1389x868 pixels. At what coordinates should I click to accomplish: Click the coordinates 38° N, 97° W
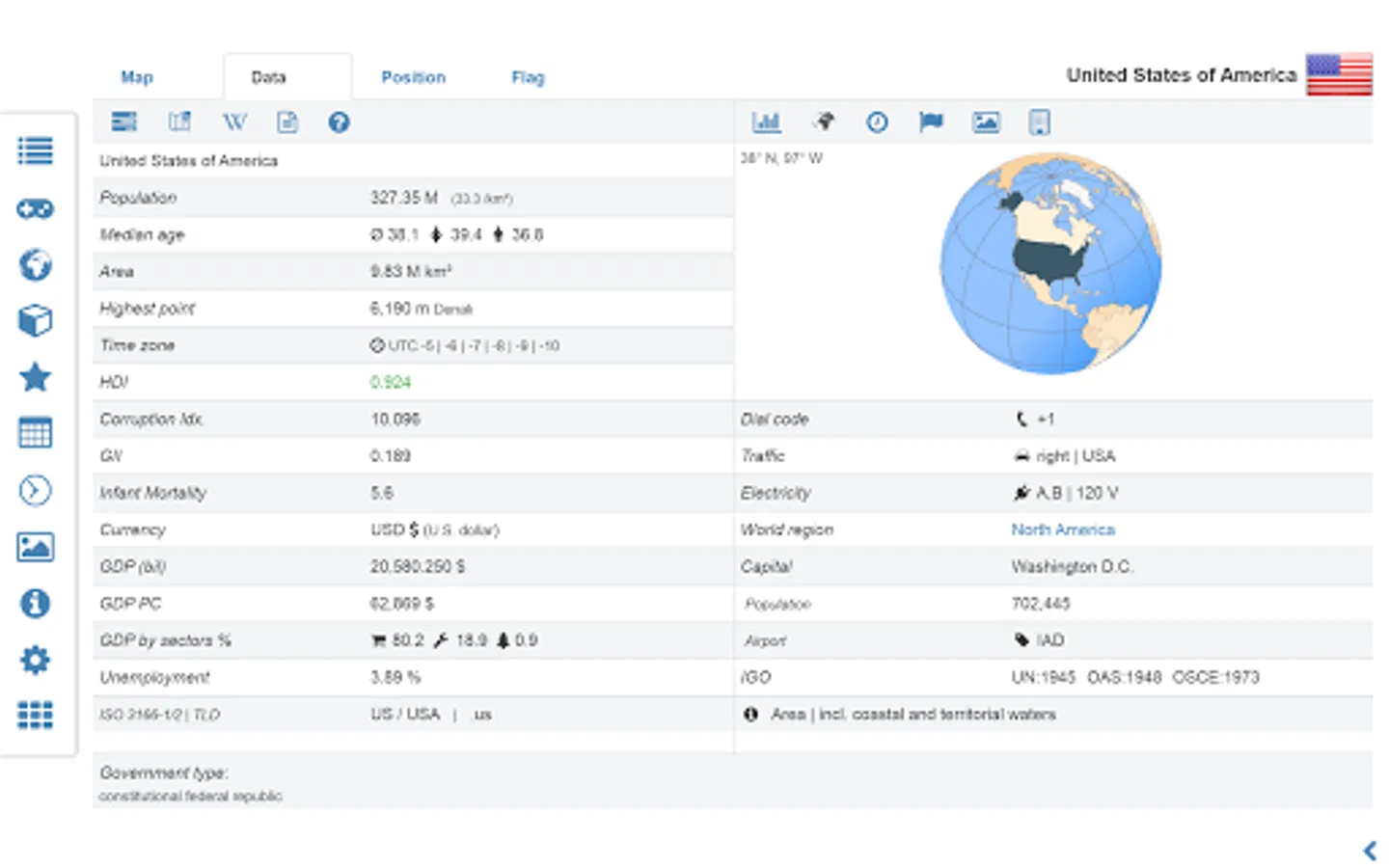point(781,158)
